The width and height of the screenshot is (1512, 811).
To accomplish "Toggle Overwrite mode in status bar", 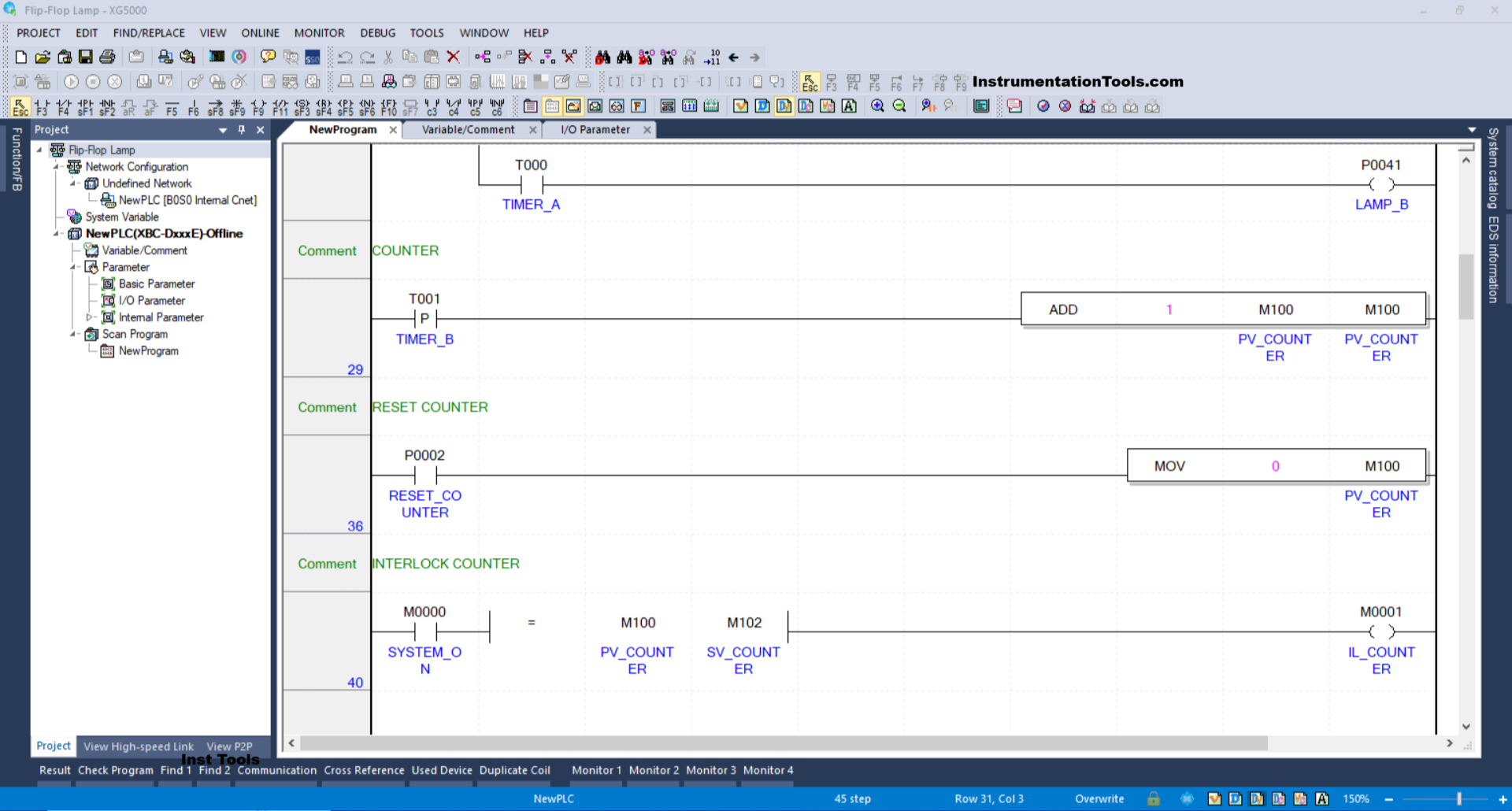I will (x=1099, y=798).
